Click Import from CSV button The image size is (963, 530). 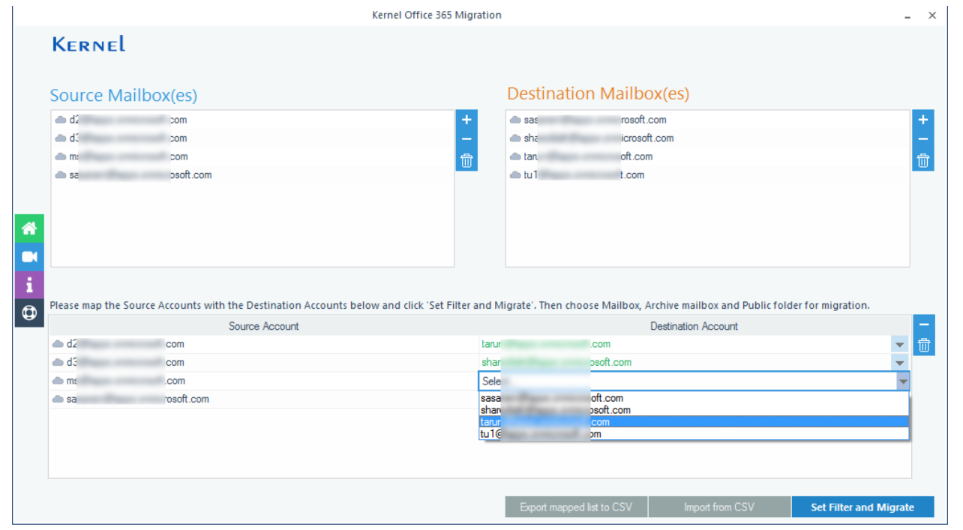coord(719,507)
